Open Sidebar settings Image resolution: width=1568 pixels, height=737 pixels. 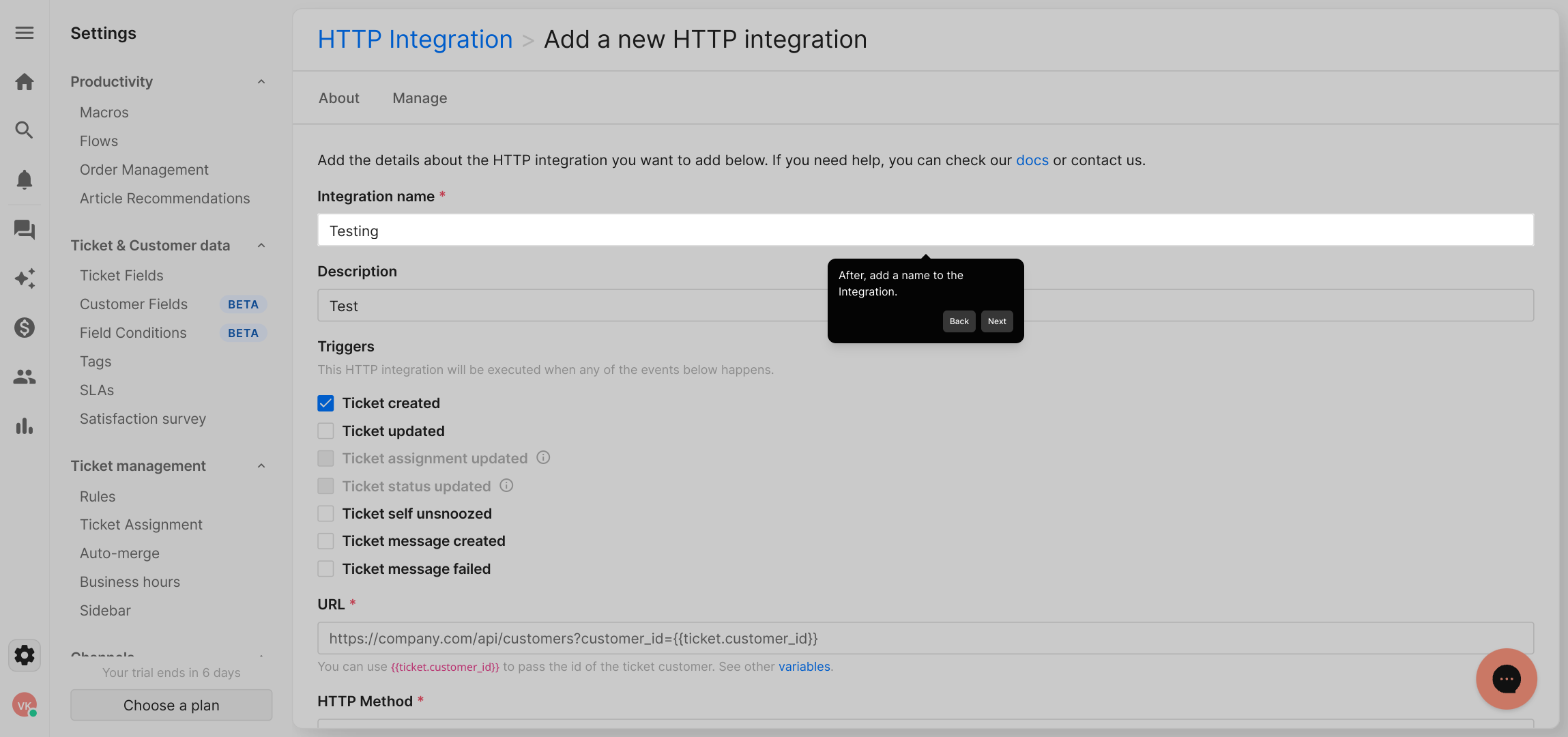[x=105, y=611]
